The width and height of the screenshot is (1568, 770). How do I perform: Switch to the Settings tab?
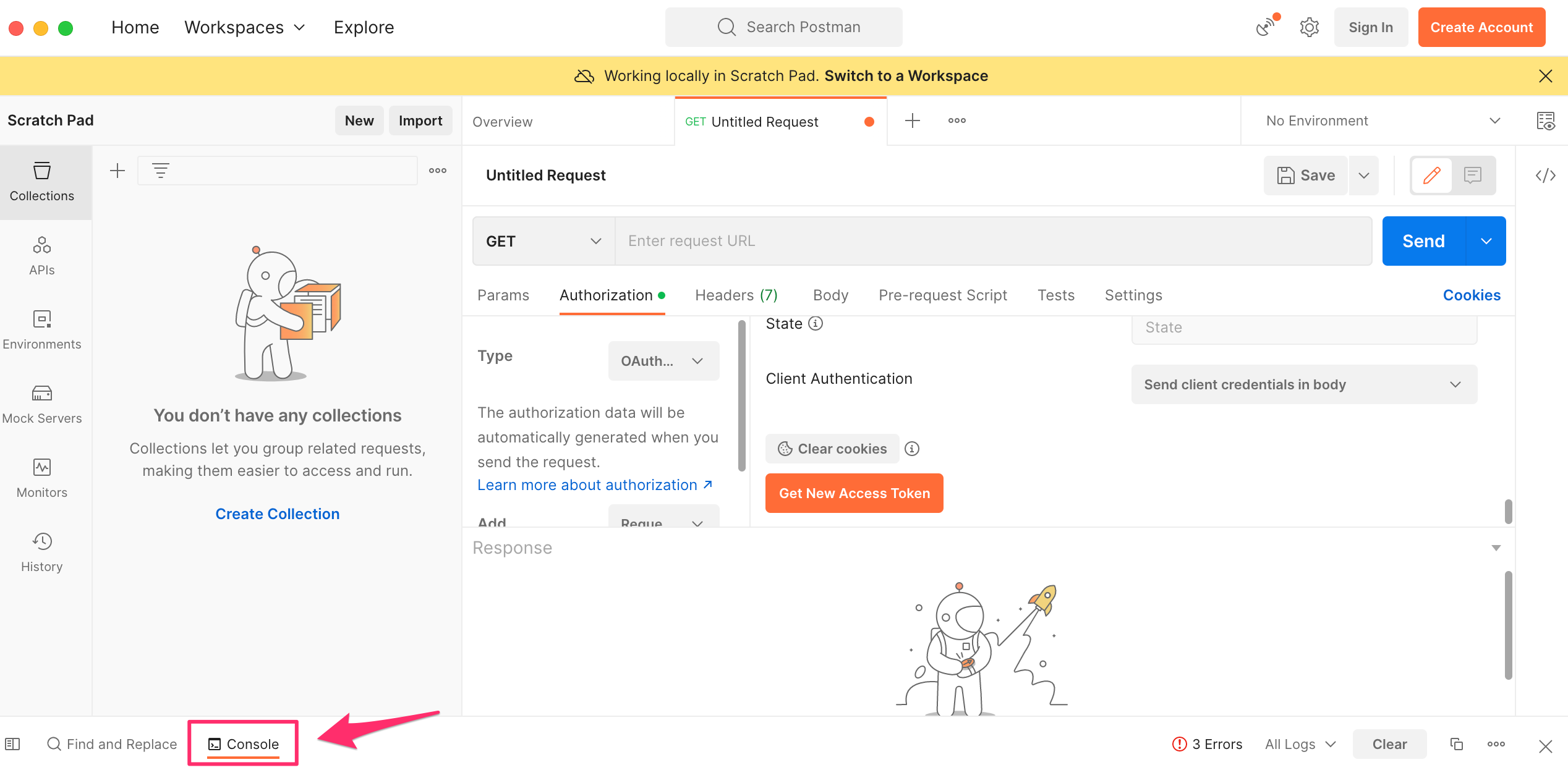(x=1133, y=295)
